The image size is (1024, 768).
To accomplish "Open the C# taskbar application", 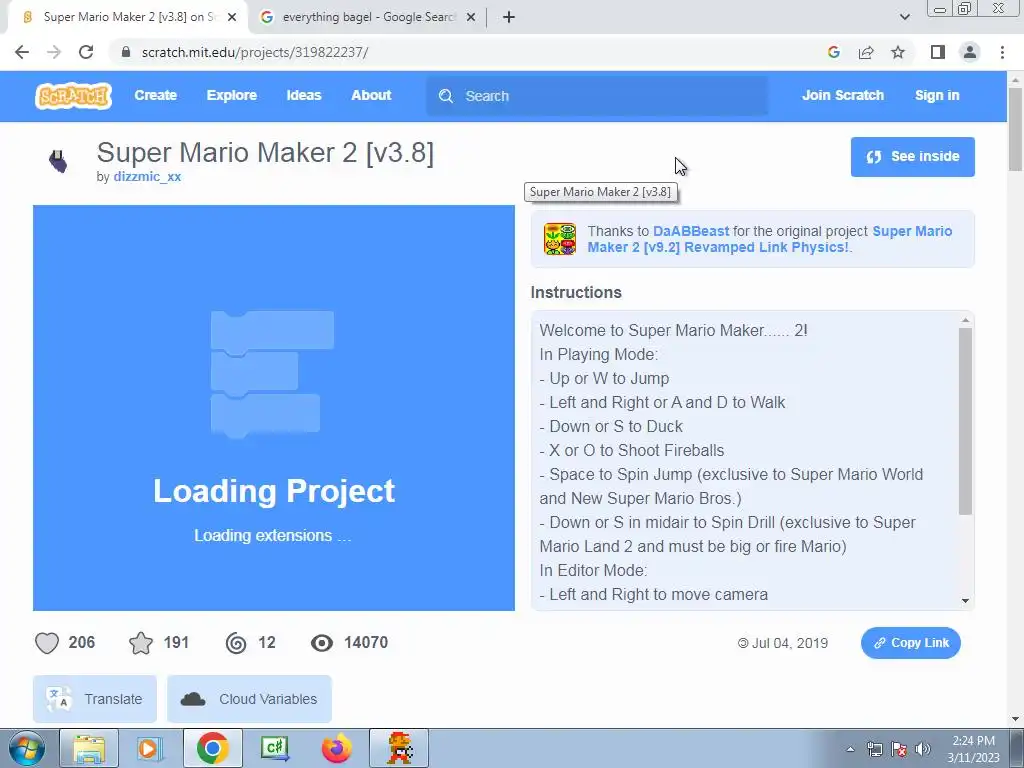I will (x=275, y=748).
